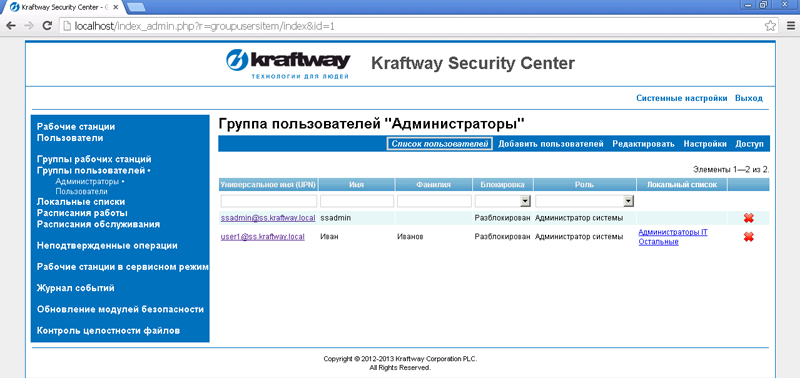Image resolution: width=800 pixels, height=378 pixels.
Task: Open Обновление модулей безопасности in sidebar
Action: click(x=120, y=310)
